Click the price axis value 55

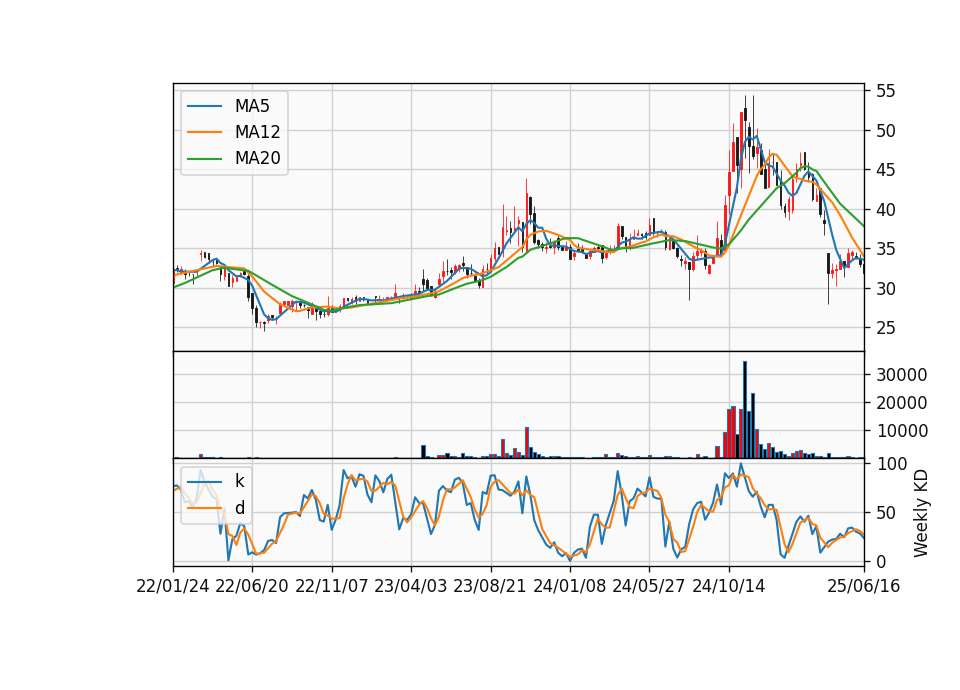tap(885, 91)
